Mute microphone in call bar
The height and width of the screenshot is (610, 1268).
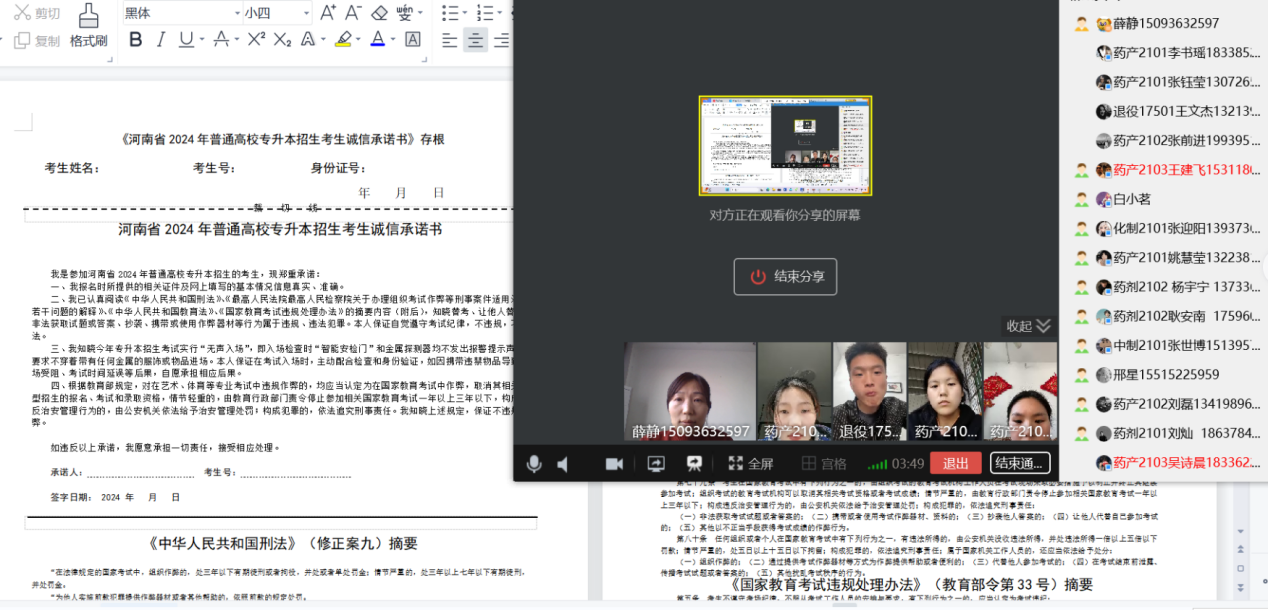535,463
